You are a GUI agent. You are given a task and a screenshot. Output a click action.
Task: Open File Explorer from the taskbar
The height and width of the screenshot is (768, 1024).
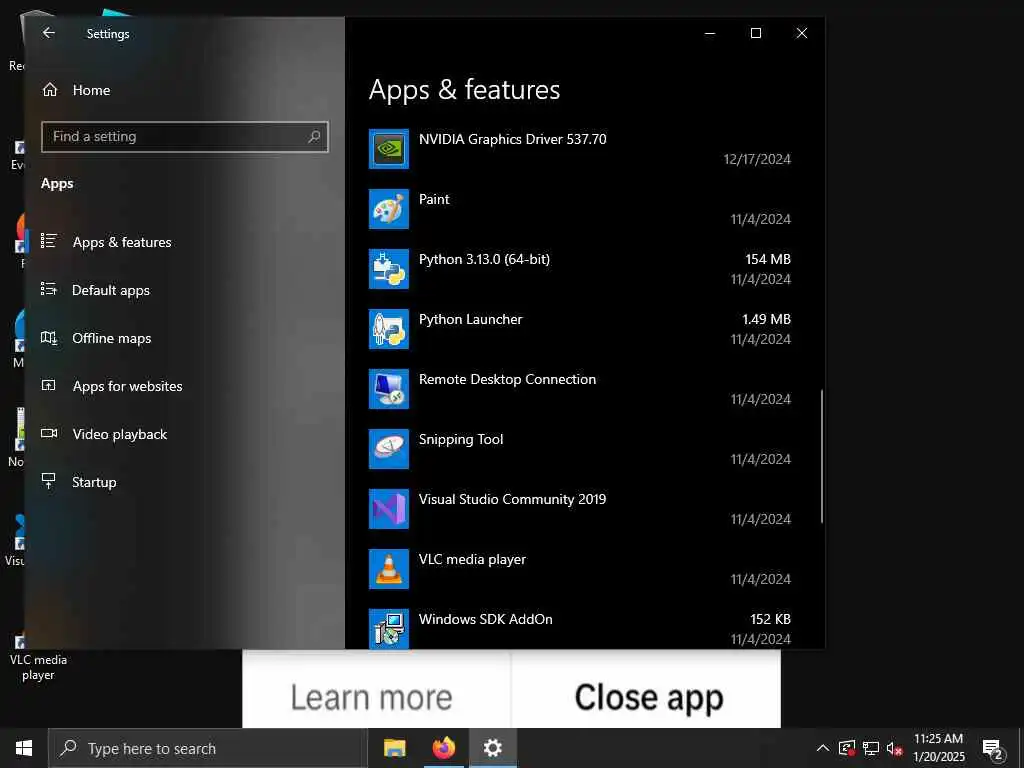pyautogui.click(x=394, y=748)
